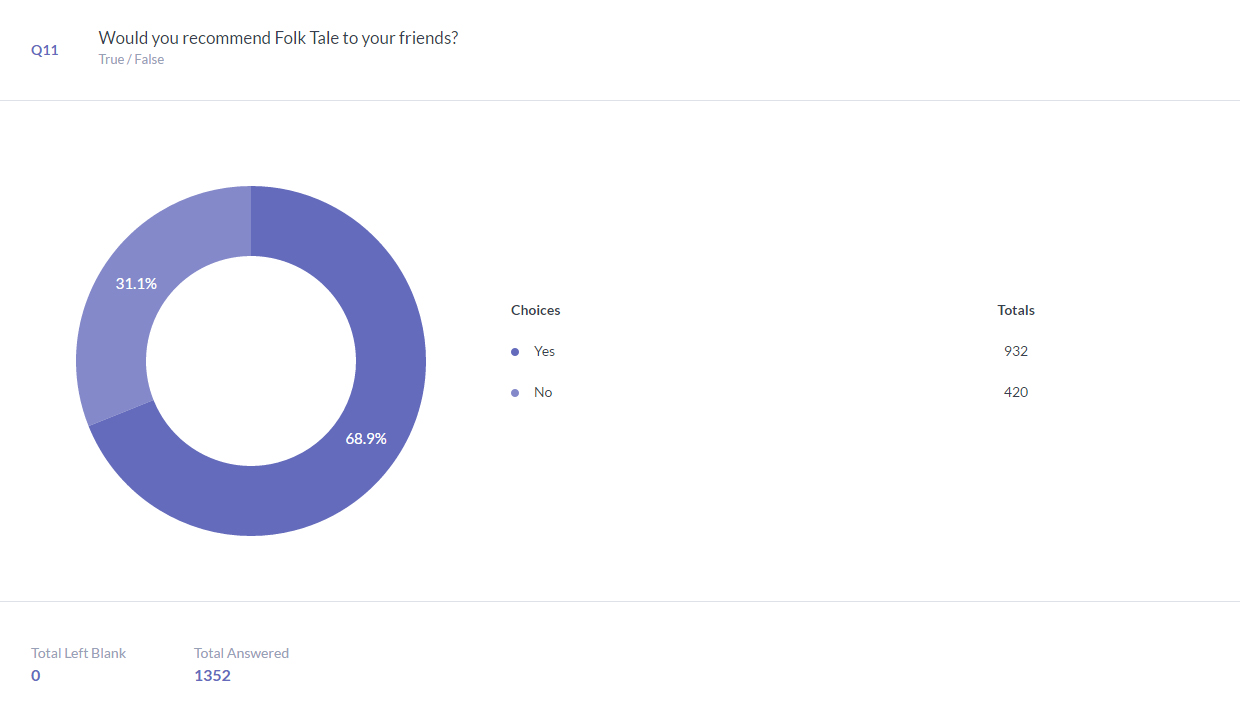1240x727 pixels.
Task: Select the Yes choice label
Action: pyautogui.click(x=544, y=351)
